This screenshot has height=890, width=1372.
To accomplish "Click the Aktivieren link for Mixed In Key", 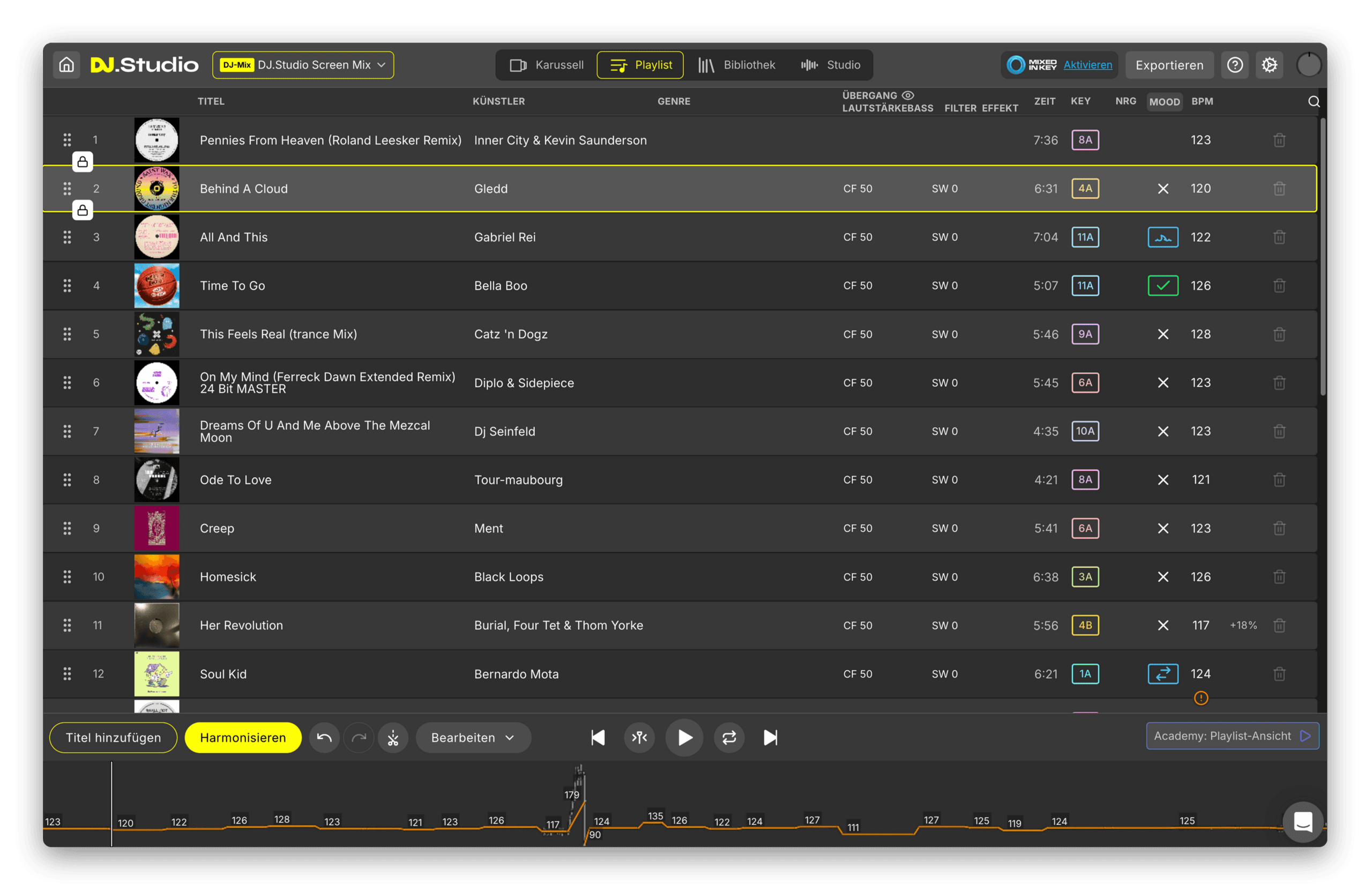I will pyautogui.click(x=1088, y=64).
